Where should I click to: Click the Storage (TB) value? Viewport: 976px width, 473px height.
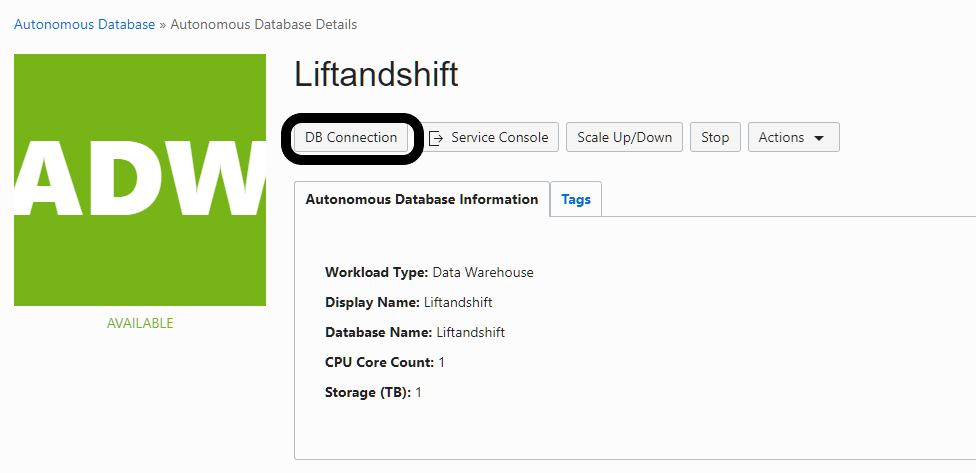point(418,392)
